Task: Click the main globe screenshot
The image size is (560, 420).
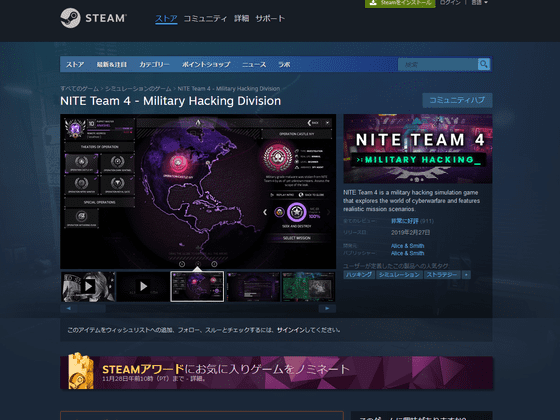Action: tap(198, 191)
